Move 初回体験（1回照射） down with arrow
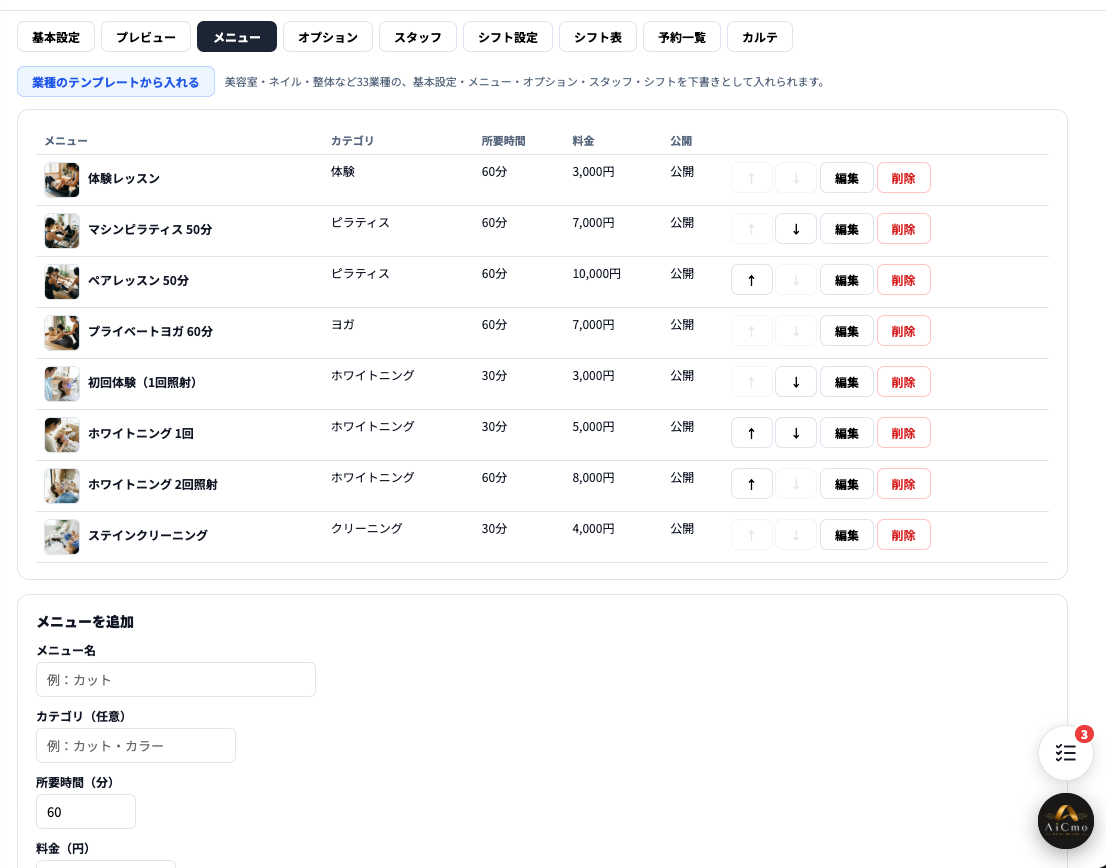The image size is (1106, 868). 796,382
